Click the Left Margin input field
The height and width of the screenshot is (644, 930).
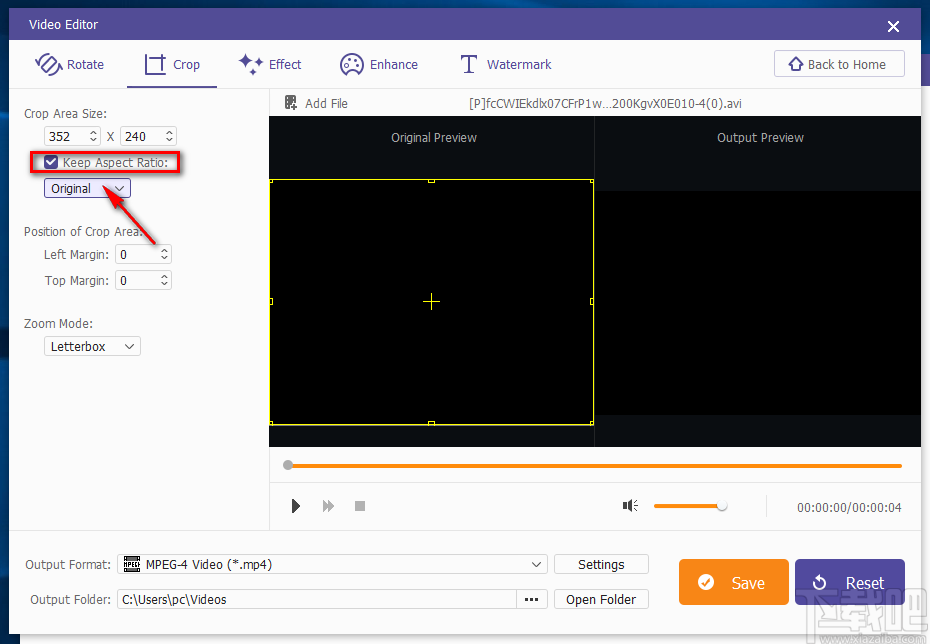138,254
